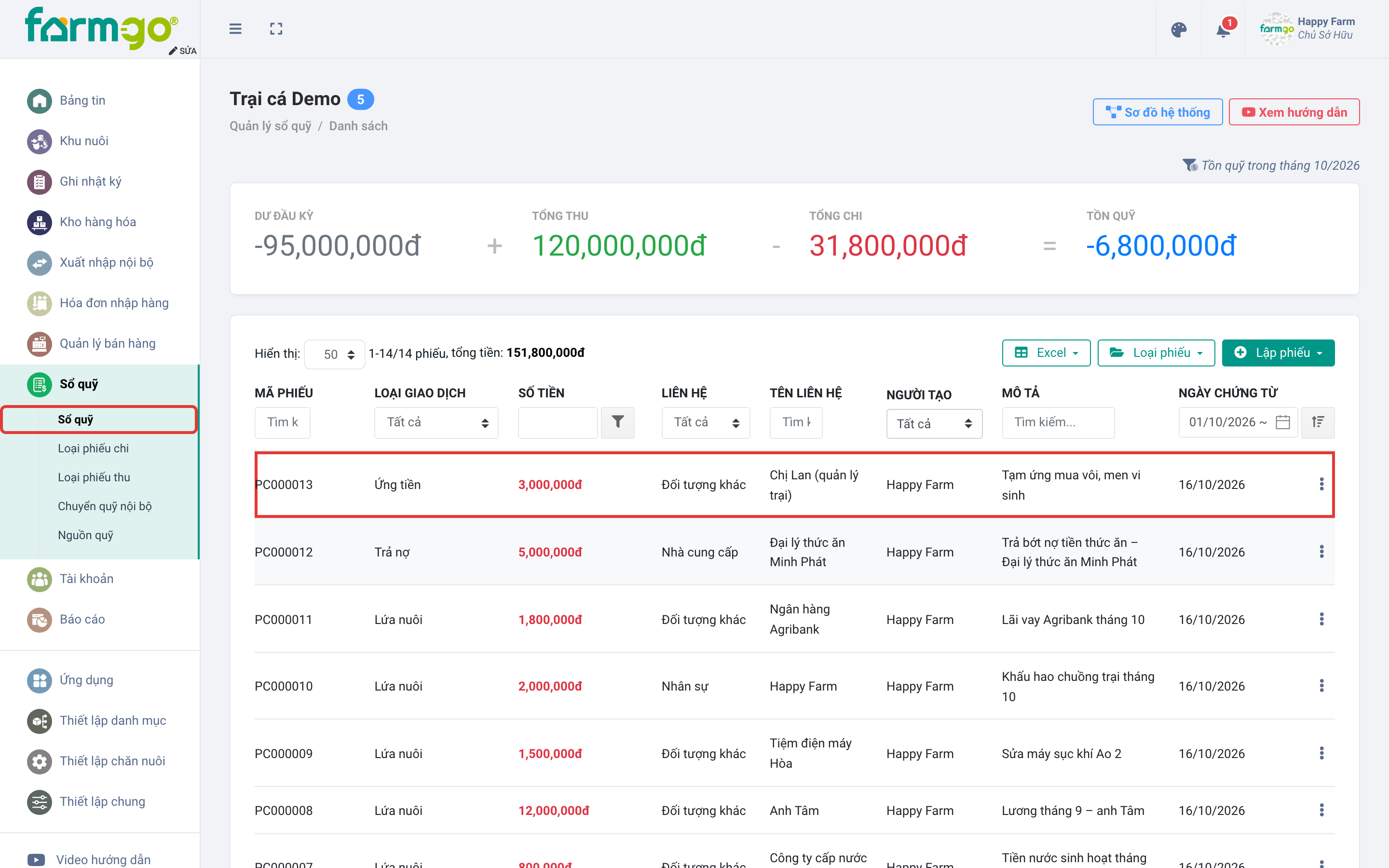Open Happy Farm user profile menu
The image size is (1389, 868).
(1307, 29)
